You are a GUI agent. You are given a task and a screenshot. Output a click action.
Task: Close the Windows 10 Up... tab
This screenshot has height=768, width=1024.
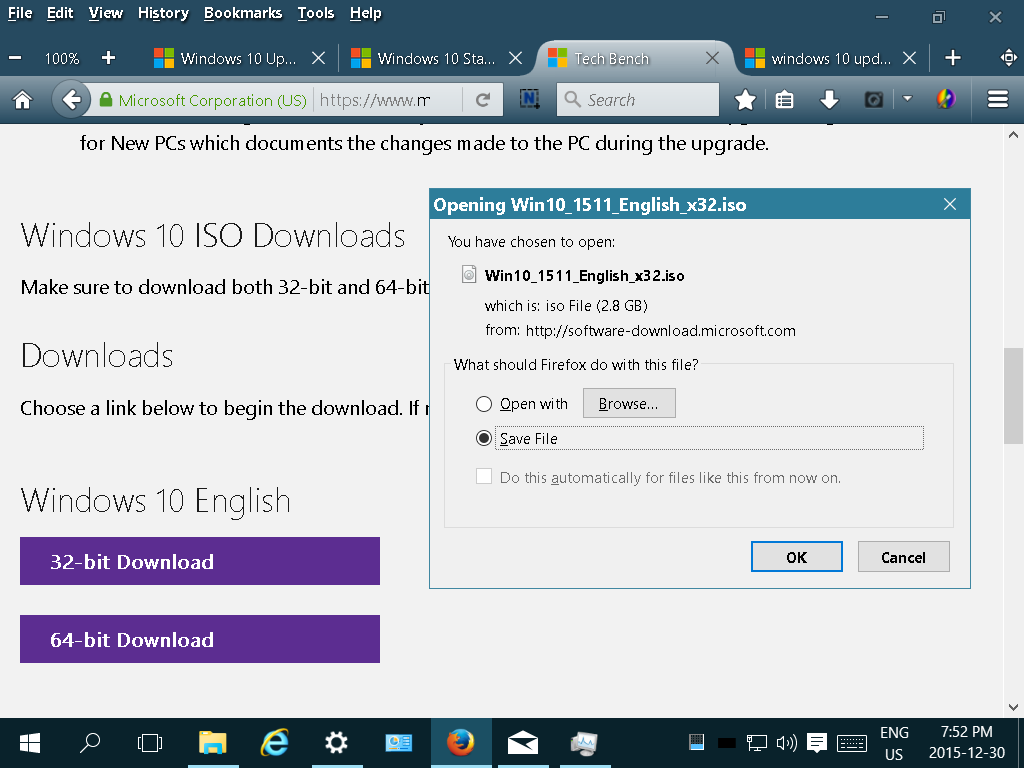pos(319,58)
